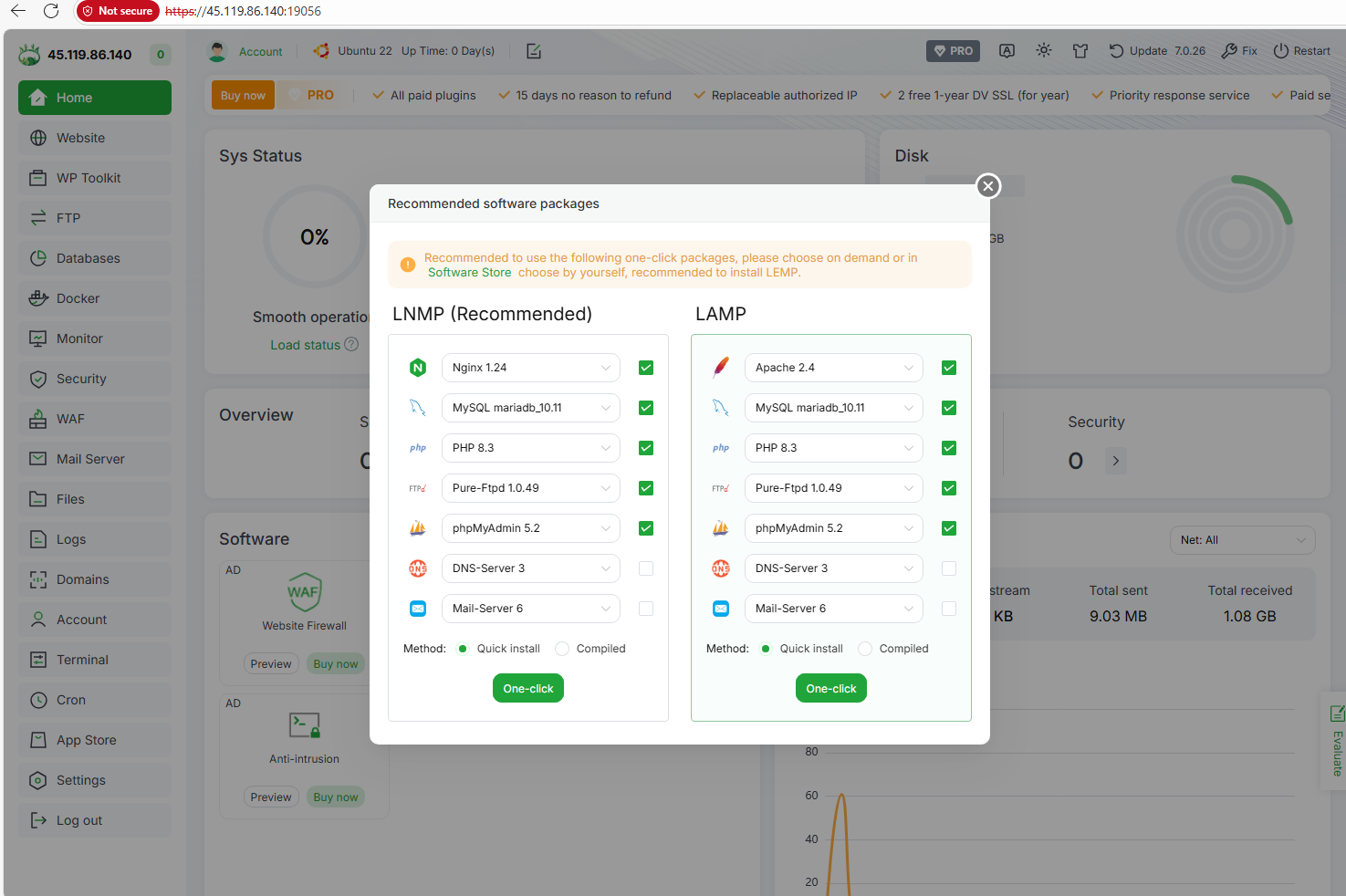Viewport: 1346px width, 896px height.
Task: Open the Net: All dropdown
Action: pyautogui.click(x=1242, y=540)
